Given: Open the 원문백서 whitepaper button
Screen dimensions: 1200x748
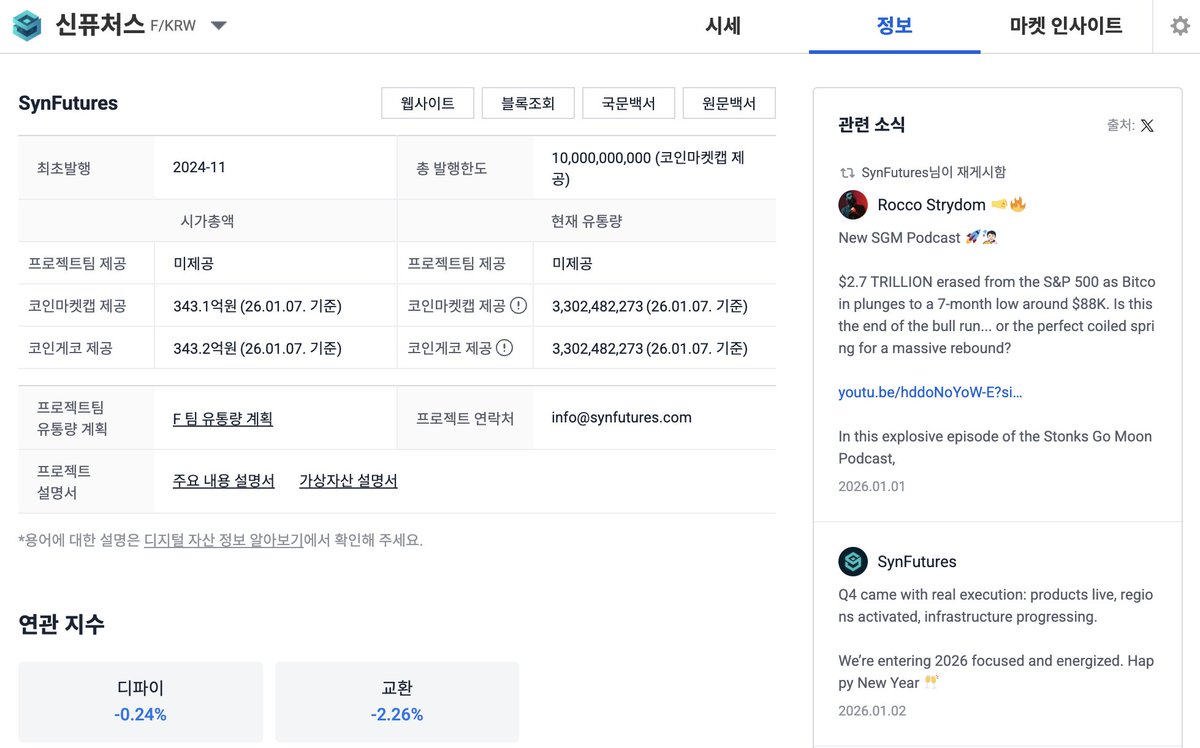Looking at the screenshot, I should [x=729, y=103].
